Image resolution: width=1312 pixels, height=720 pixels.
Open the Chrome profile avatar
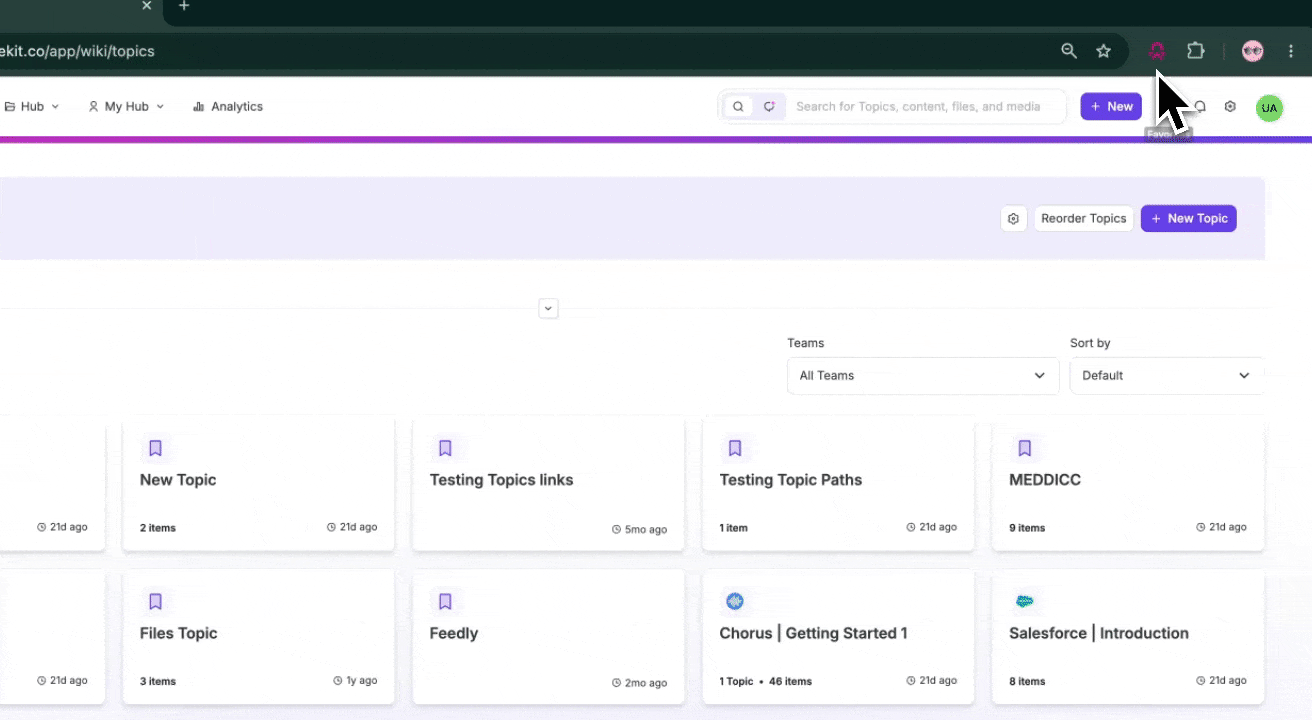point(1252,51)
